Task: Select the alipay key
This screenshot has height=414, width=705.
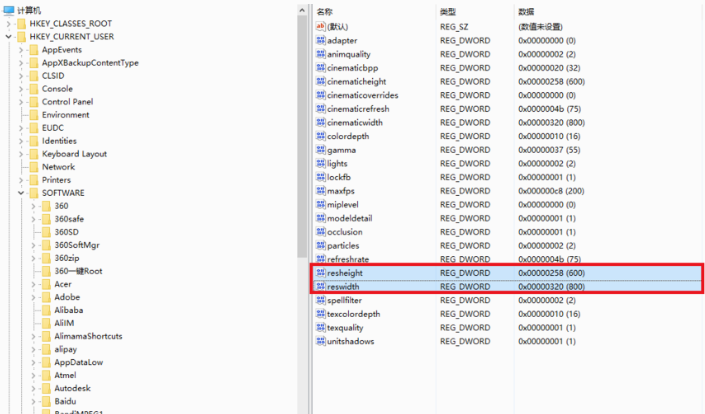Action: pyautogui.click(x=66, y=349)
